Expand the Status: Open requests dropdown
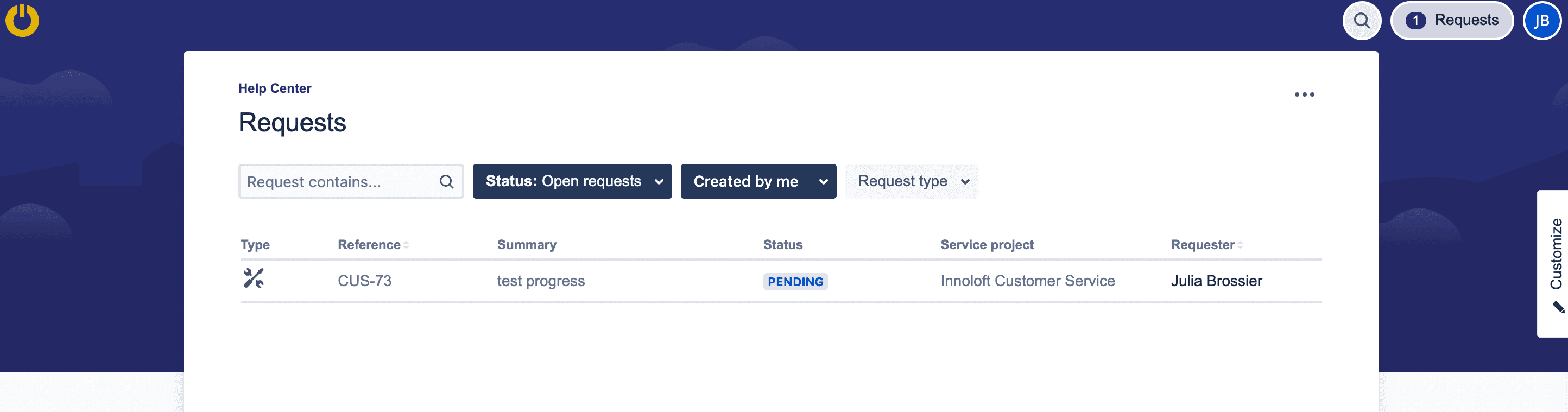1568x412 pixels. 572,181
